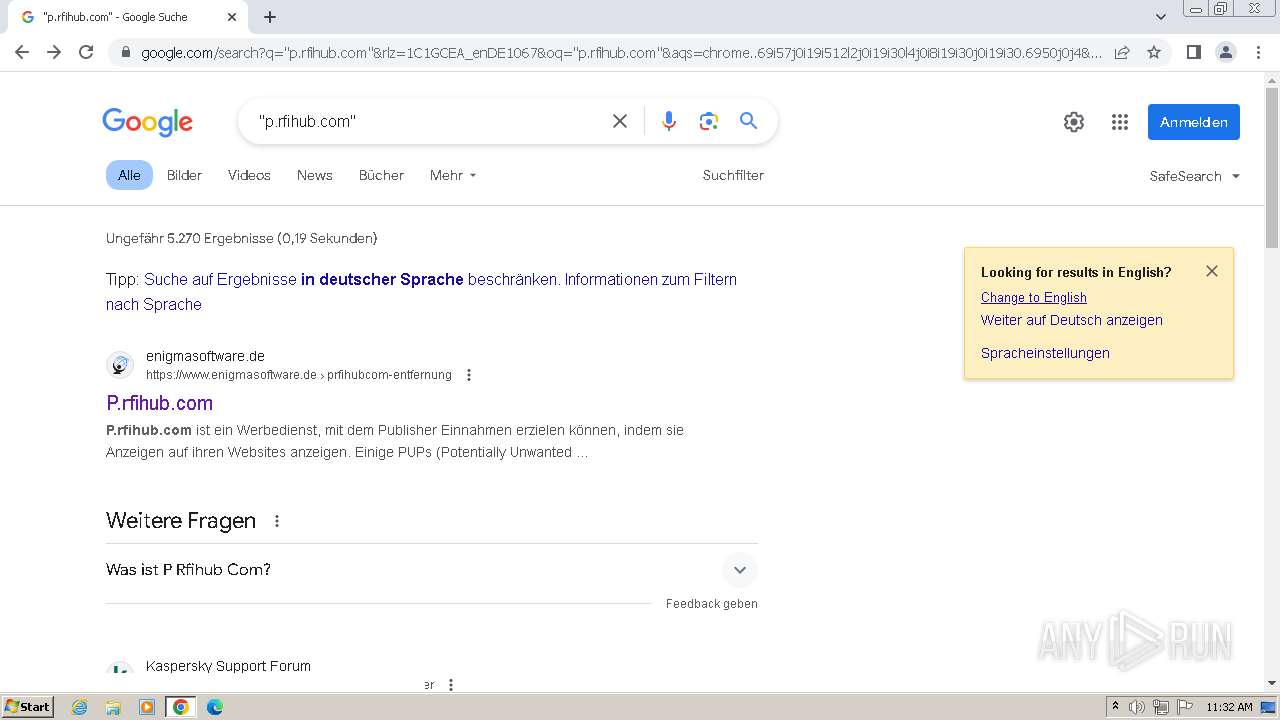Expand the Mehr dropdown
This screenshot has width=1280, height=720.
click(453, 175)
